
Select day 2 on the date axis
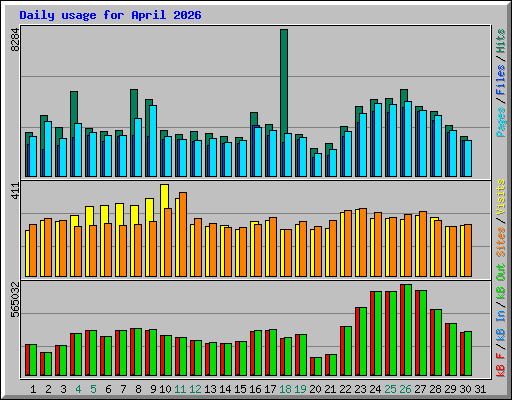48,389
